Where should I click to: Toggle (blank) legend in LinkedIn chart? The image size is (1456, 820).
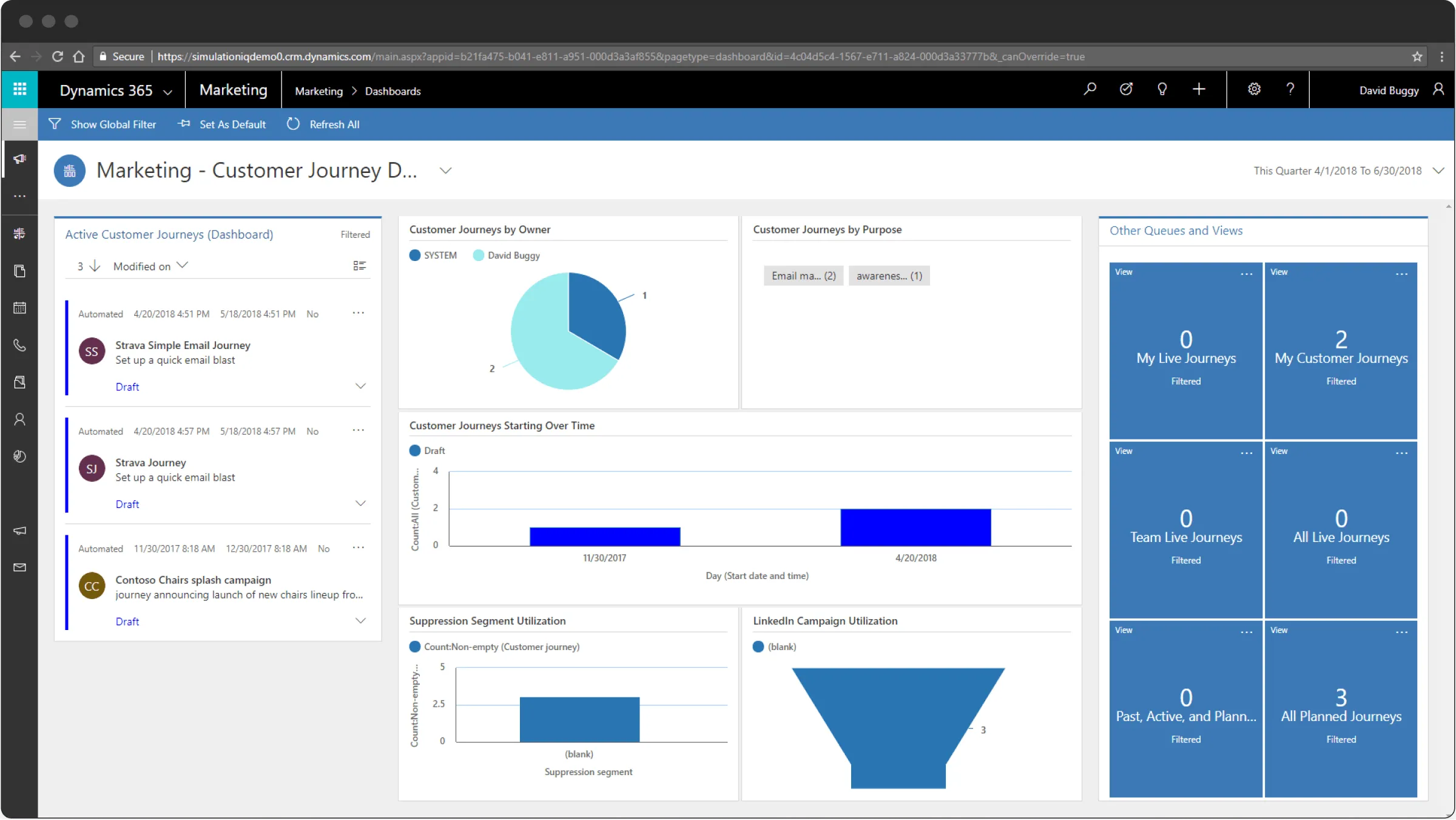click(774, 646)
